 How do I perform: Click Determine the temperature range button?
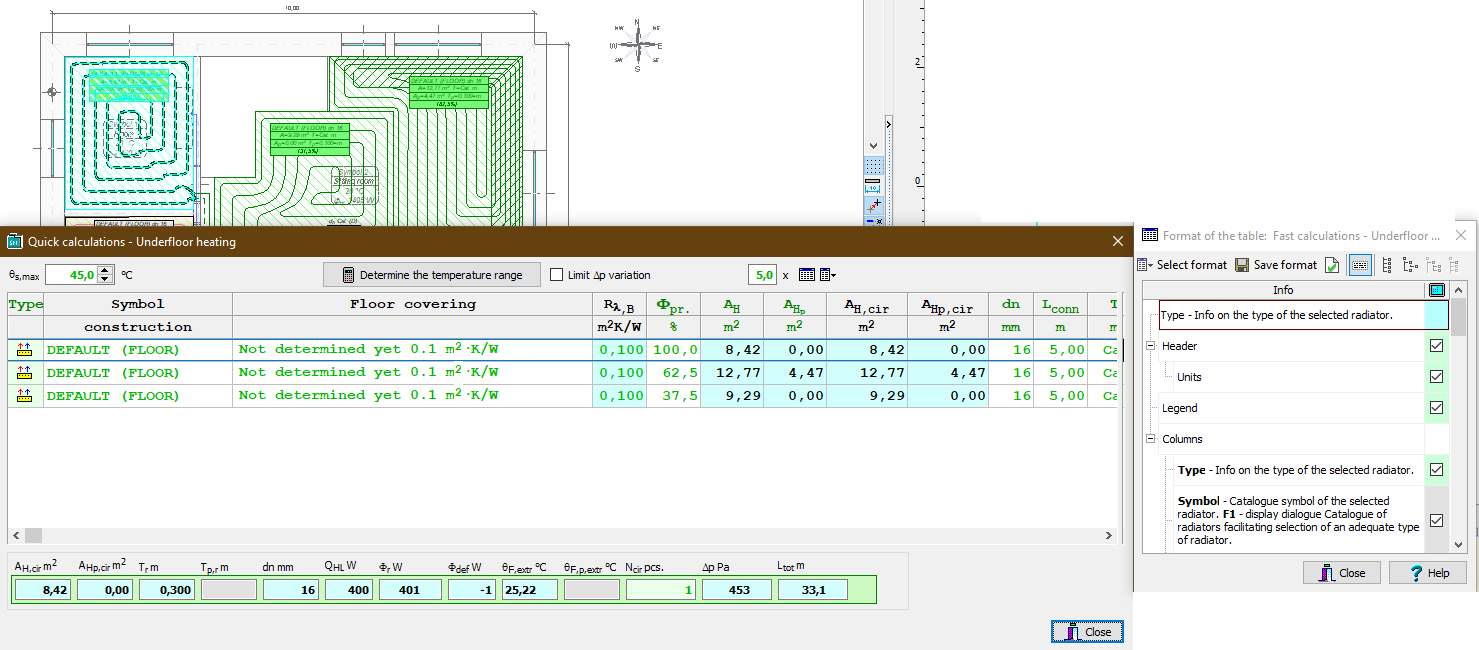(431, 275)
